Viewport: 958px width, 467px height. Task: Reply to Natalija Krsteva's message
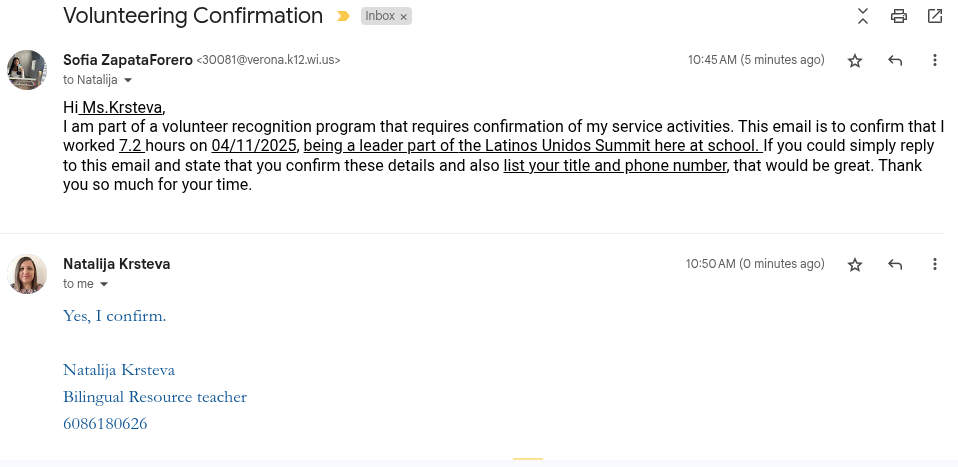coord(895,265)
